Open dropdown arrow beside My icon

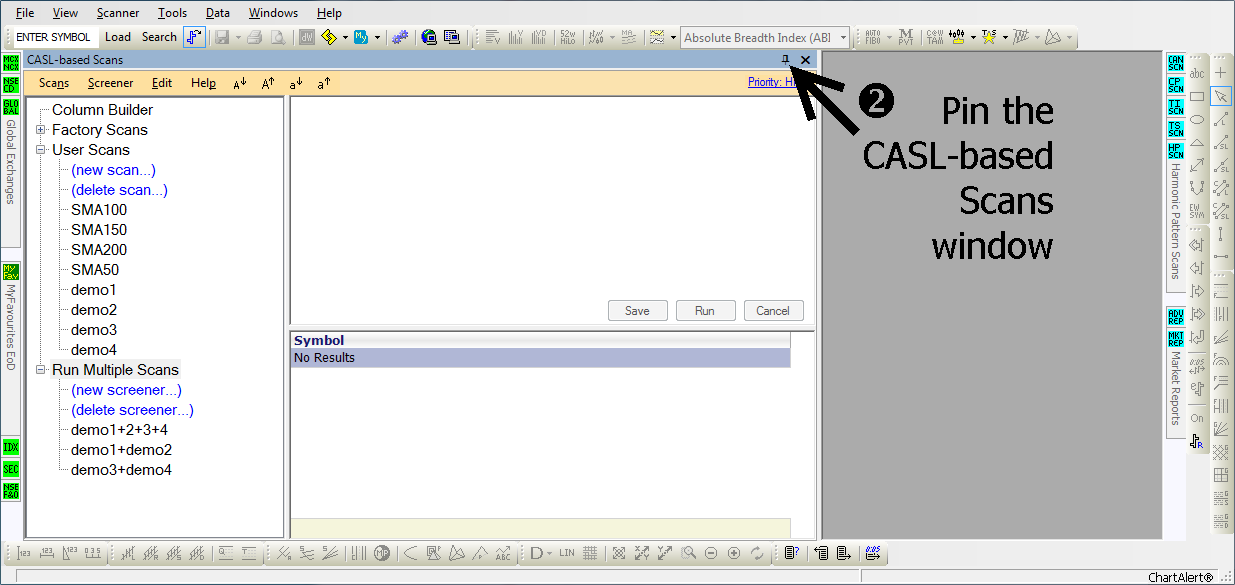coord(377,37)
